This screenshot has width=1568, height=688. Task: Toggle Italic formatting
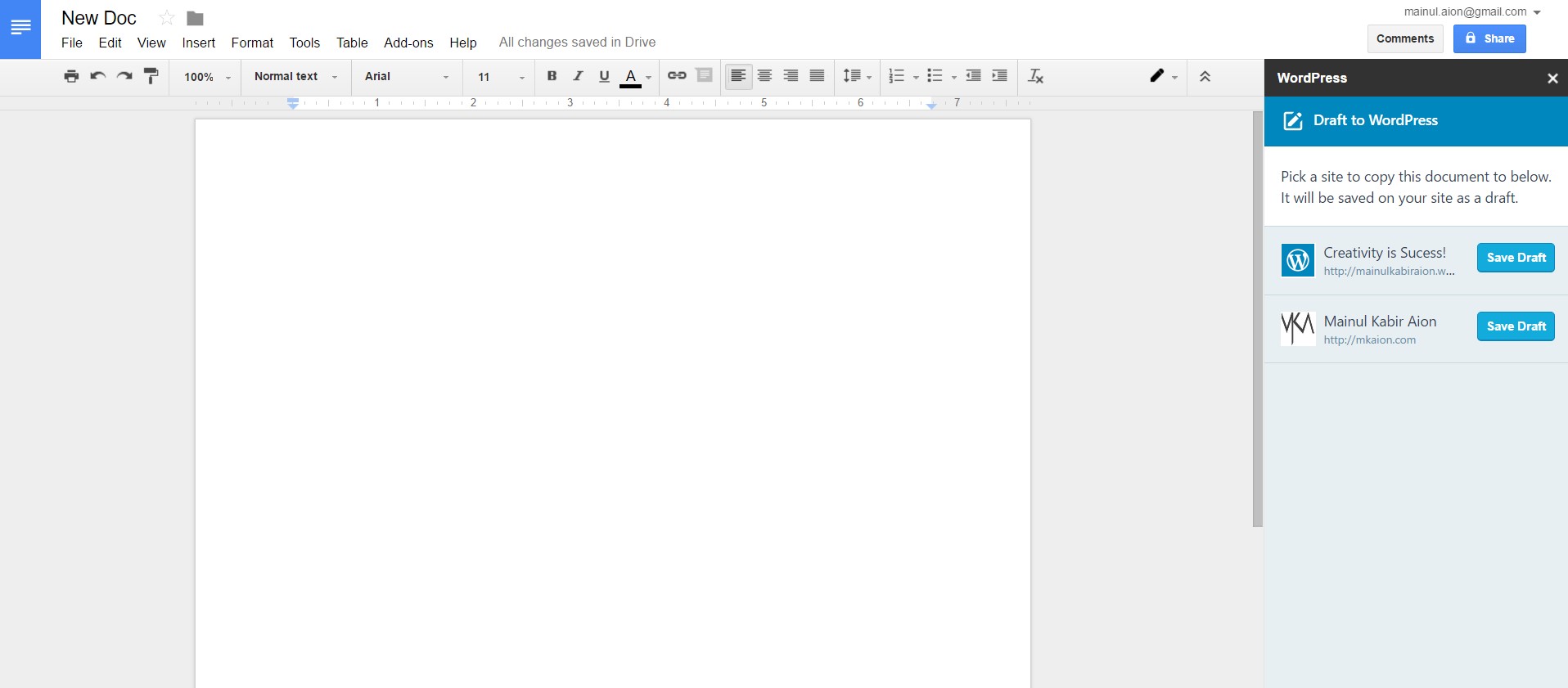(x=578, y=76)
